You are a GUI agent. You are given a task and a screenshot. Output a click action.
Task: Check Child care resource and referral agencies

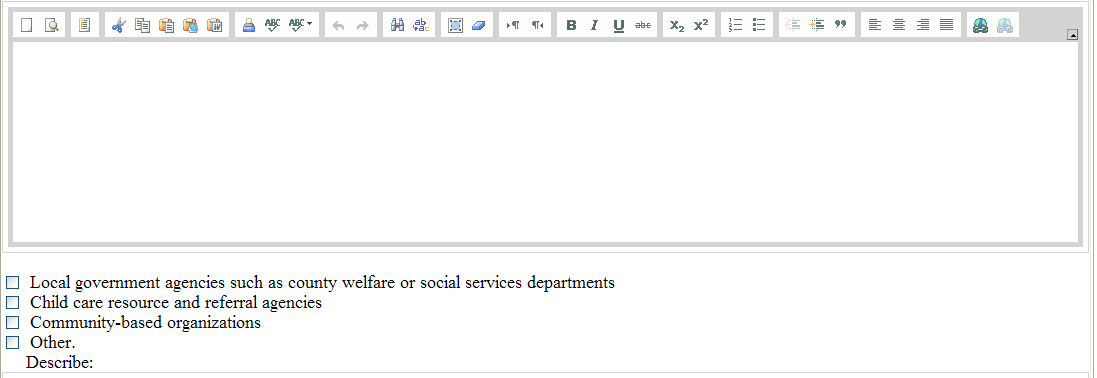[x=13, y=303]
